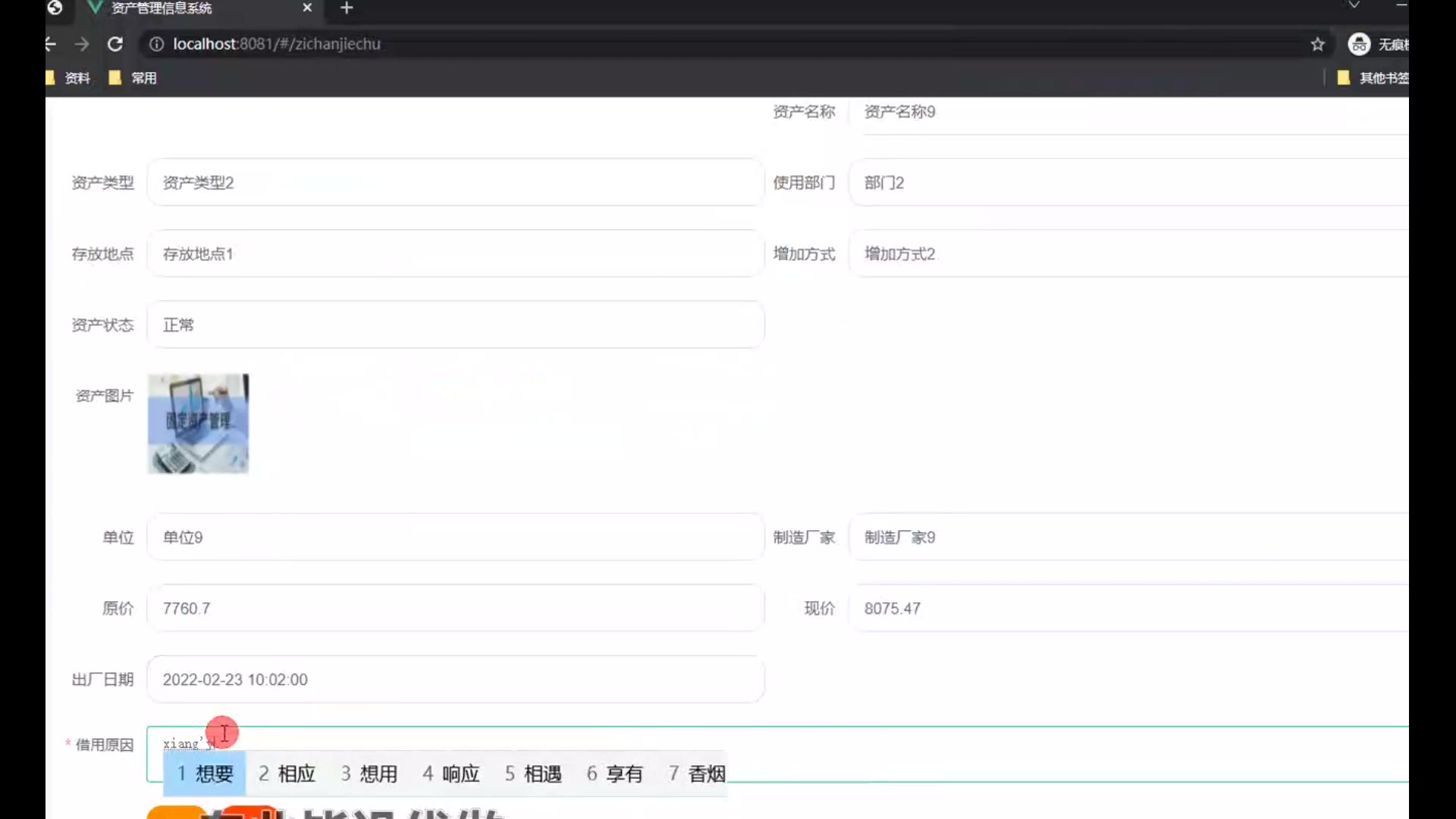Click the 单位 field showing 单位9
Screen dimensions: 1456x819
pos(456,537)
